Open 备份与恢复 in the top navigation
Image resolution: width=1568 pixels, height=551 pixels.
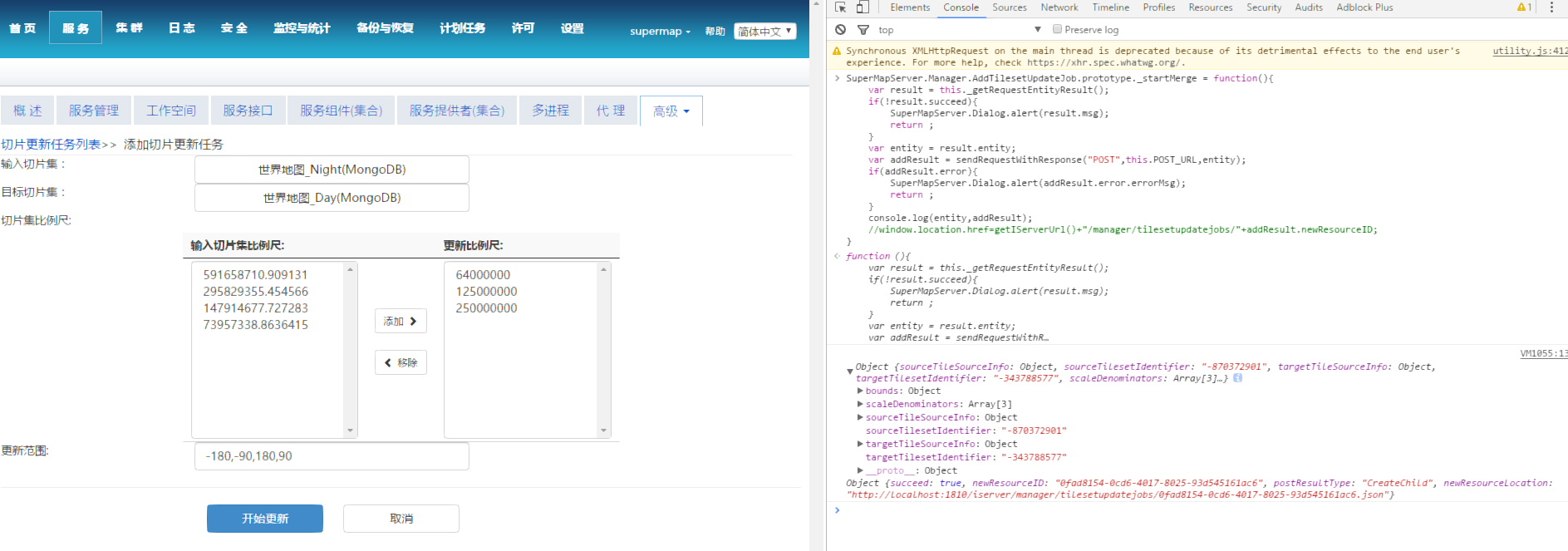[x=385, y=28]
